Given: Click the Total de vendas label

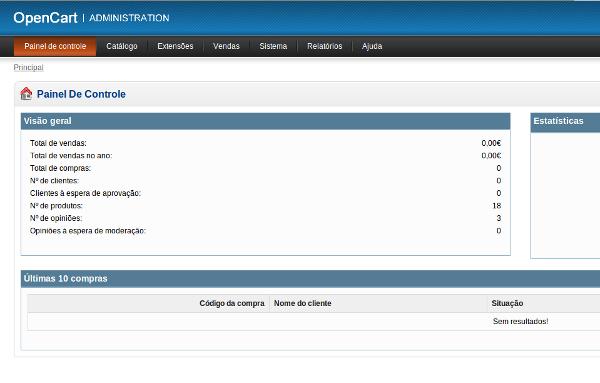Looking at the screenshot, I should click(58, 143).
